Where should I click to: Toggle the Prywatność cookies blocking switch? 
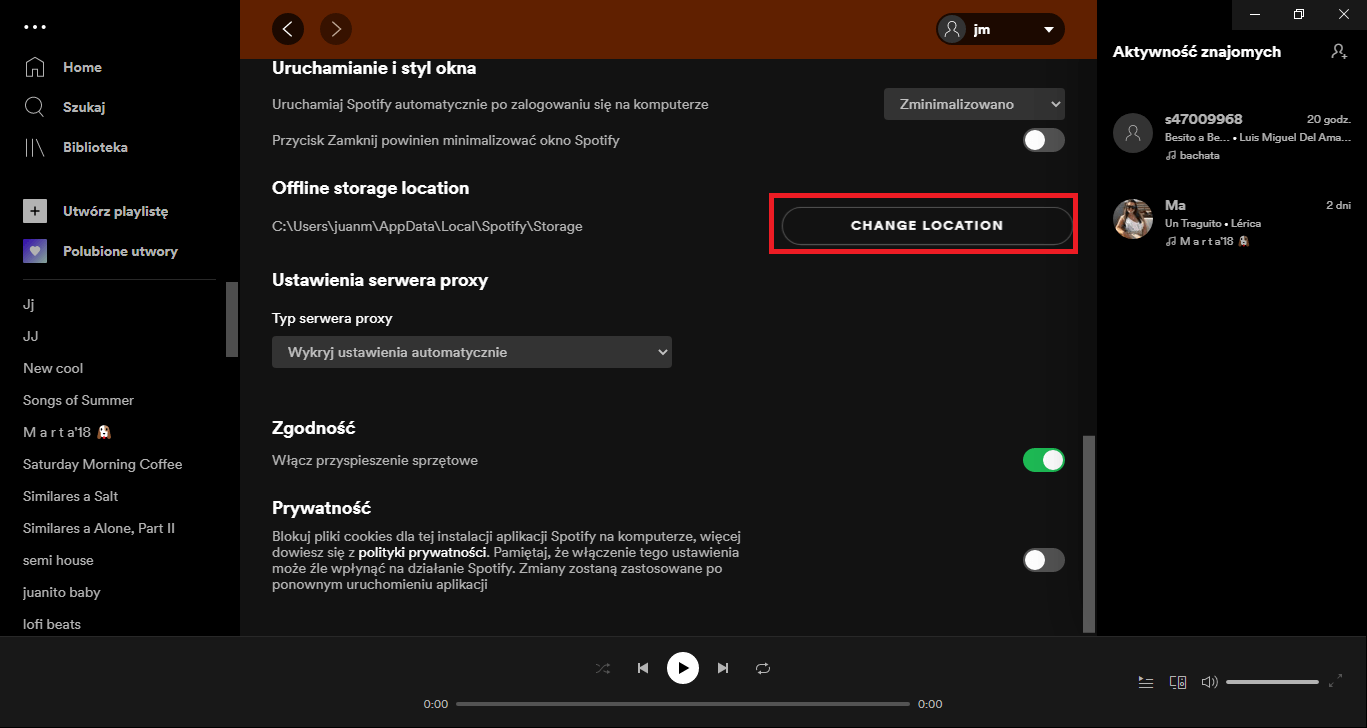[1044, 560]
